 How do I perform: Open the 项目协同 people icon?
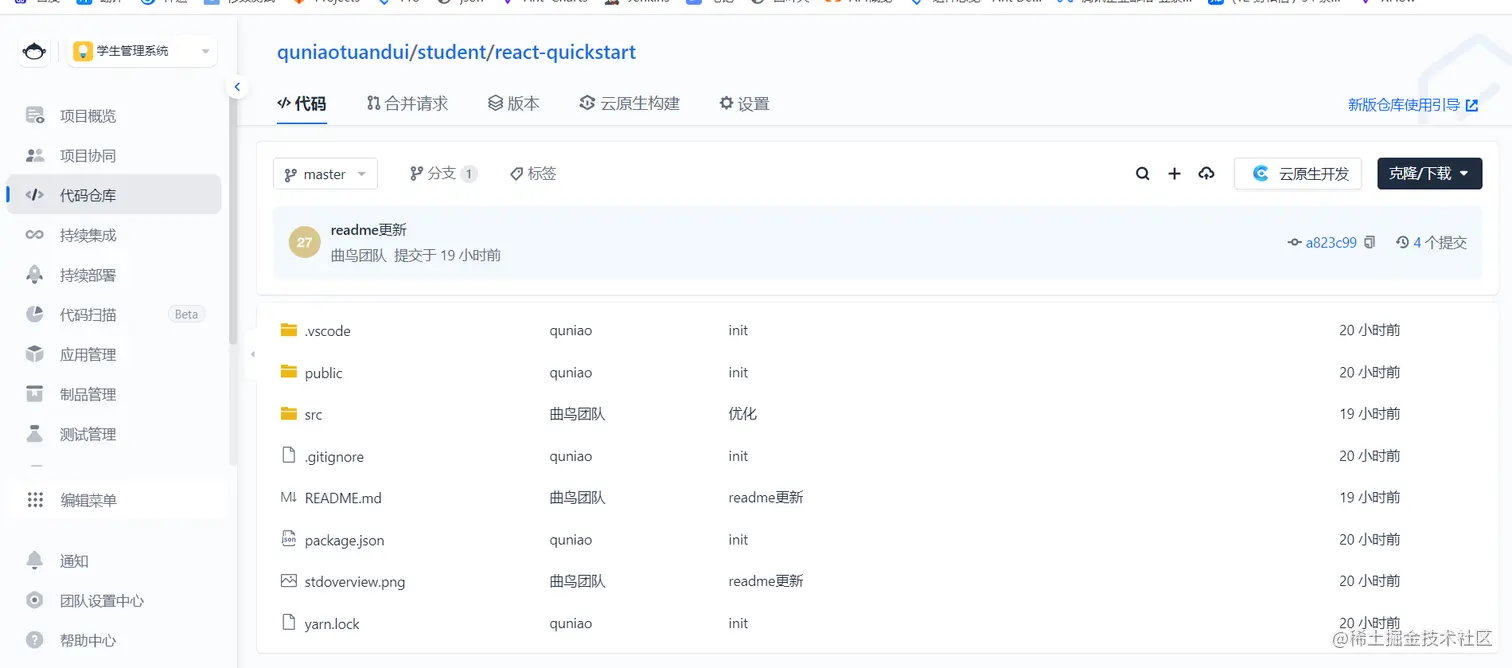coord(35,156)
